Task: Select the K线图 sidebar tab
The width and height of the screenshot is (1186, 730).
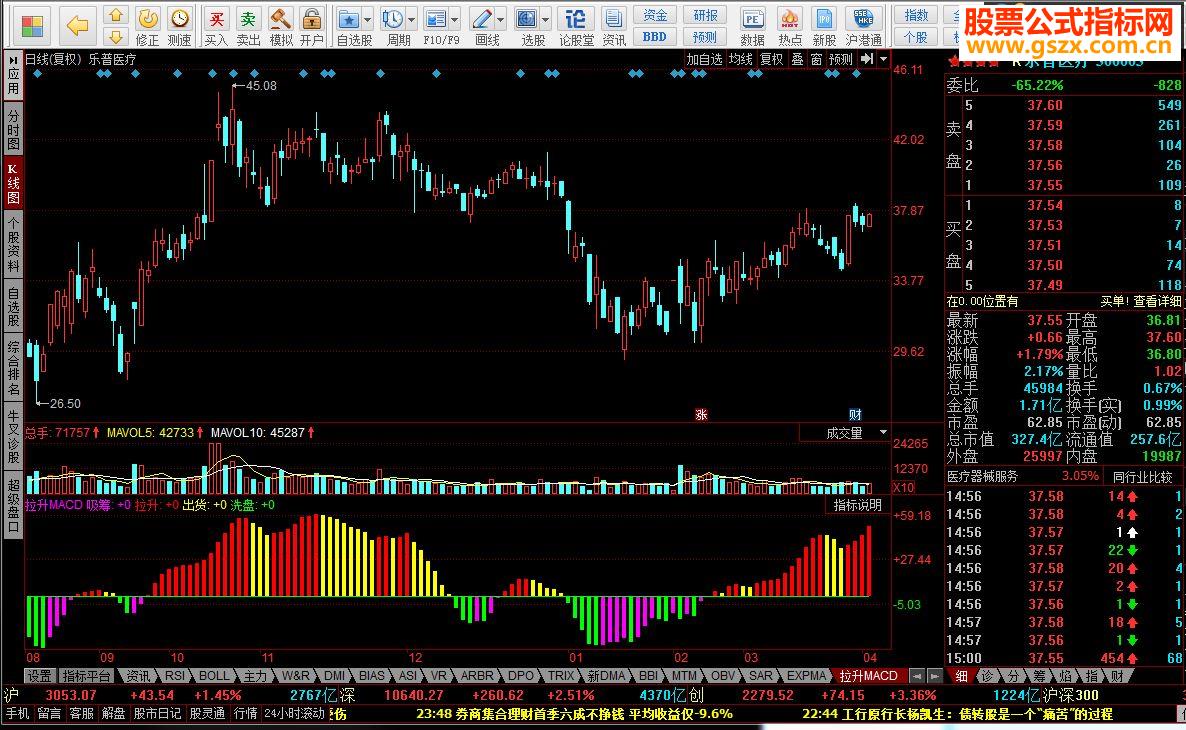Action: [13, 182]
